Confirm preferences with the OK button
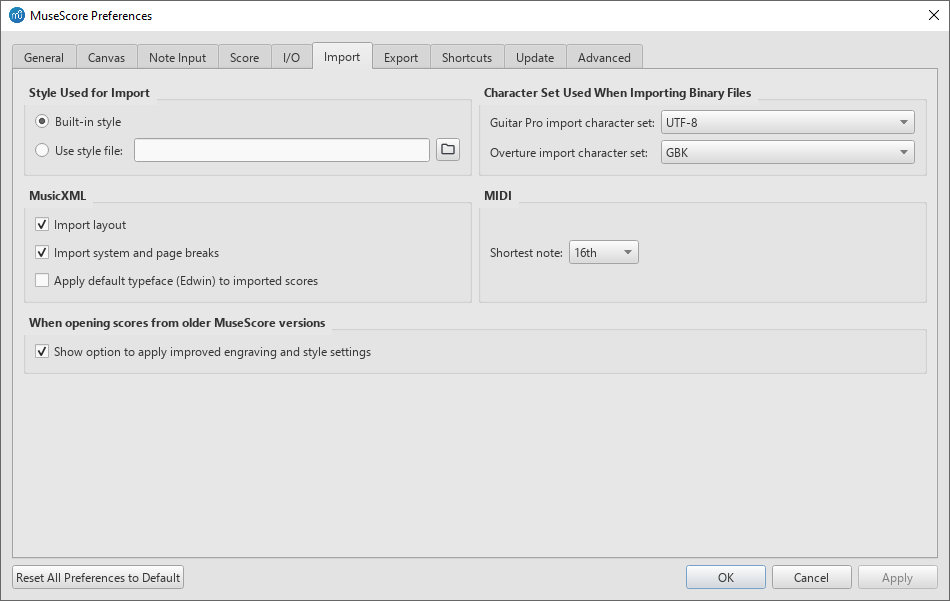This screenshot has width=950, height=601. [x=725, y=577]
